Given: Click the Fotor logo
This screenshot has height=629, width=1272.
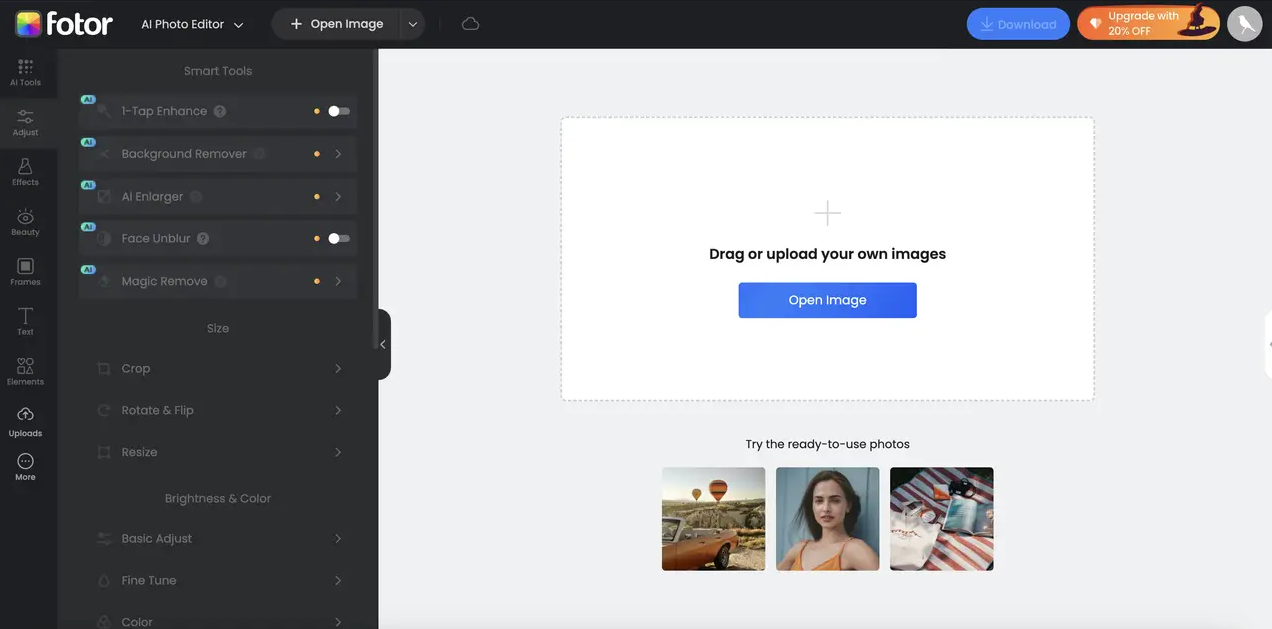Looking at the screenshot, I should [x=64, y=24].
